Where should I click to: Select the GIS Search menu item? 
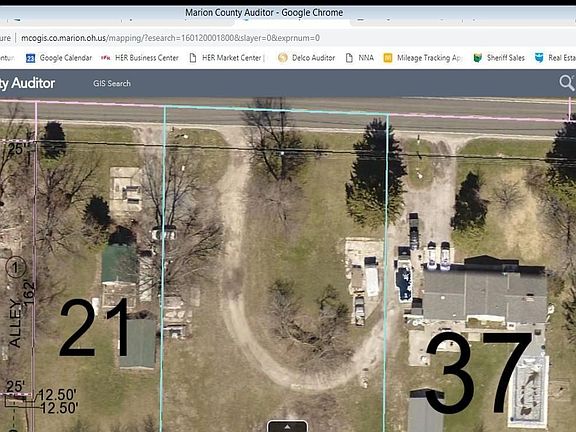click(x=112, y=83)
